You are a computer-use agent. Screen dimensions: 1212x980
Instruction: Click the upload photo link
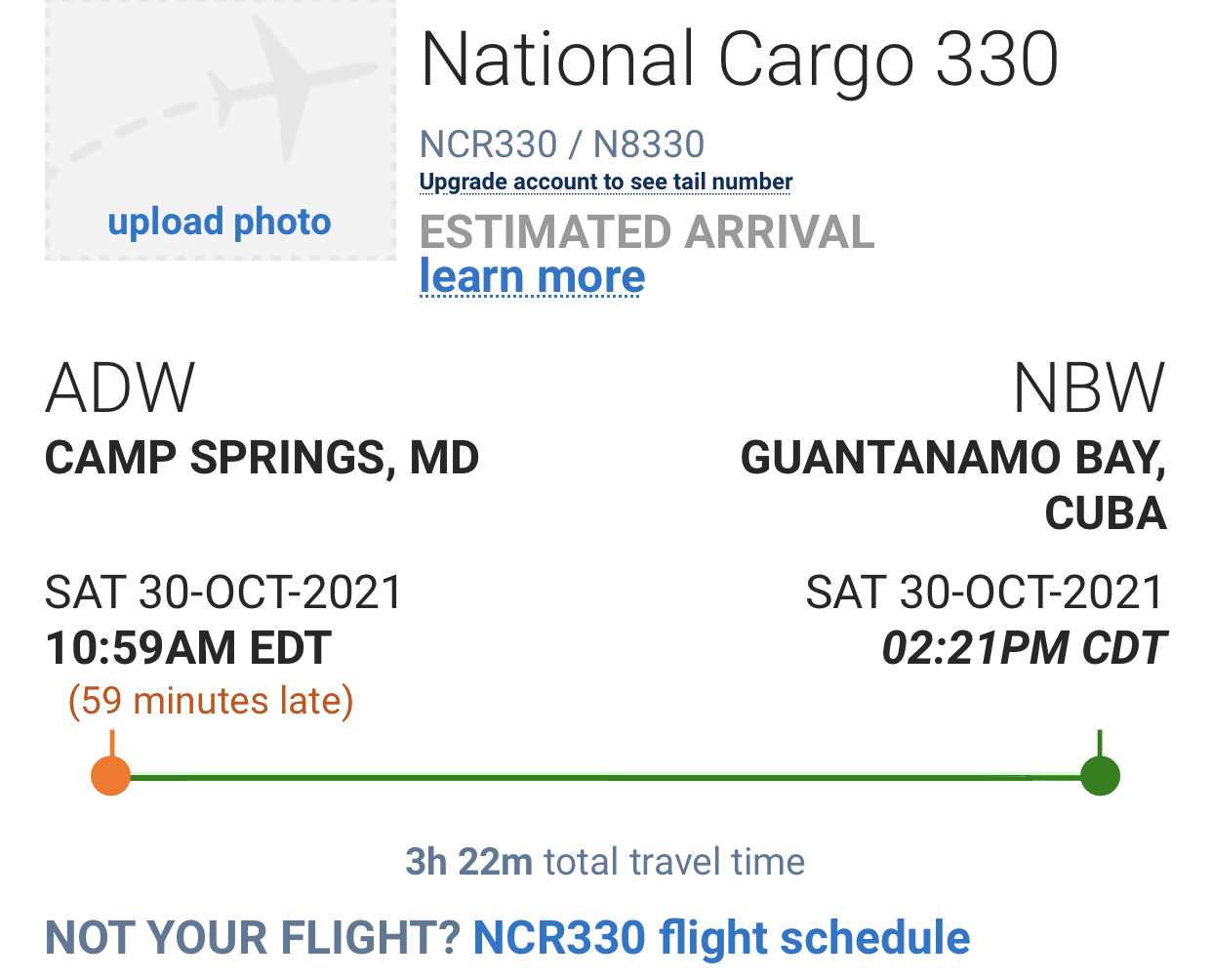220,223
